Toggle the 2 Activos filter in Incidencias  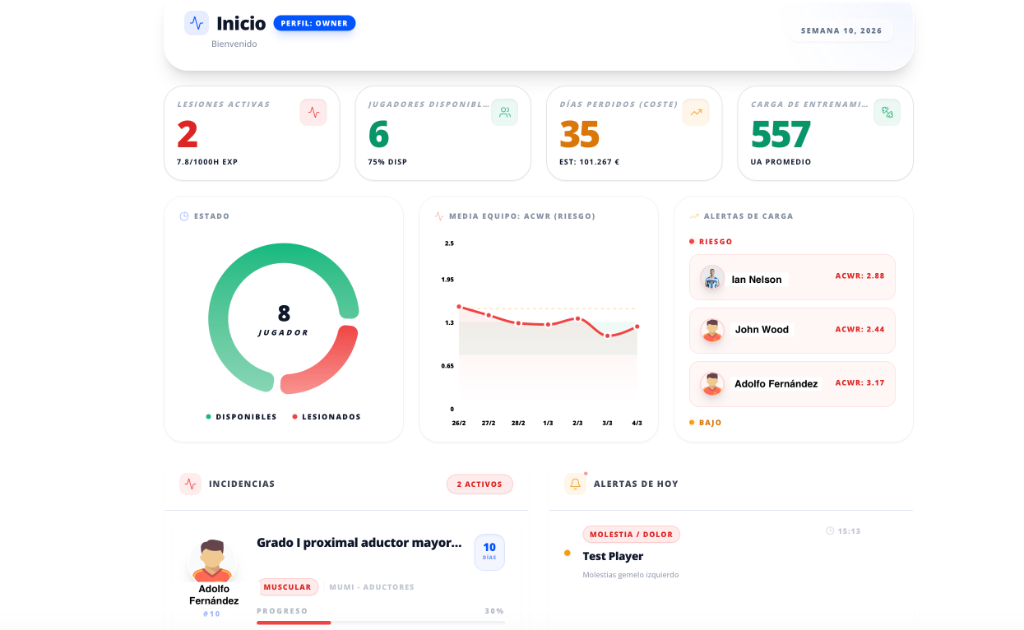point(479,484)
